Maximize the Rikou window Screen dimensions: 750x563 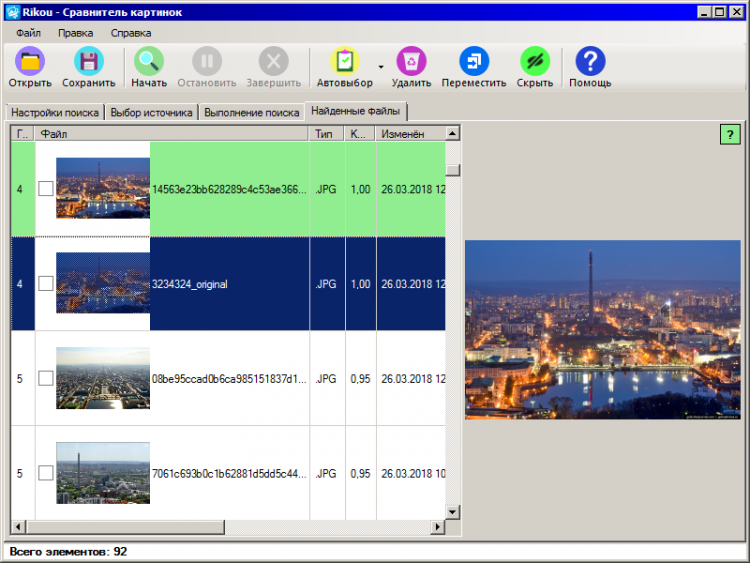(x=719, y=12)
